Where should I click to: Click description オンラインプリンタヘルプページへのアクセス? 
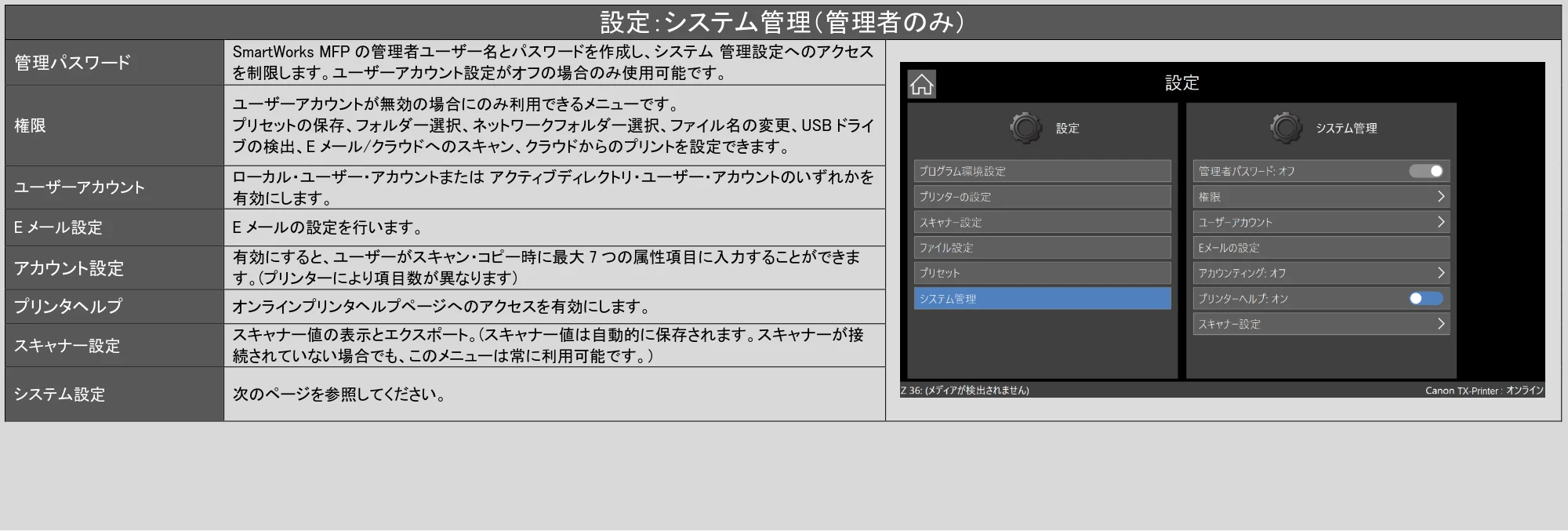click(x=441, y=307)
